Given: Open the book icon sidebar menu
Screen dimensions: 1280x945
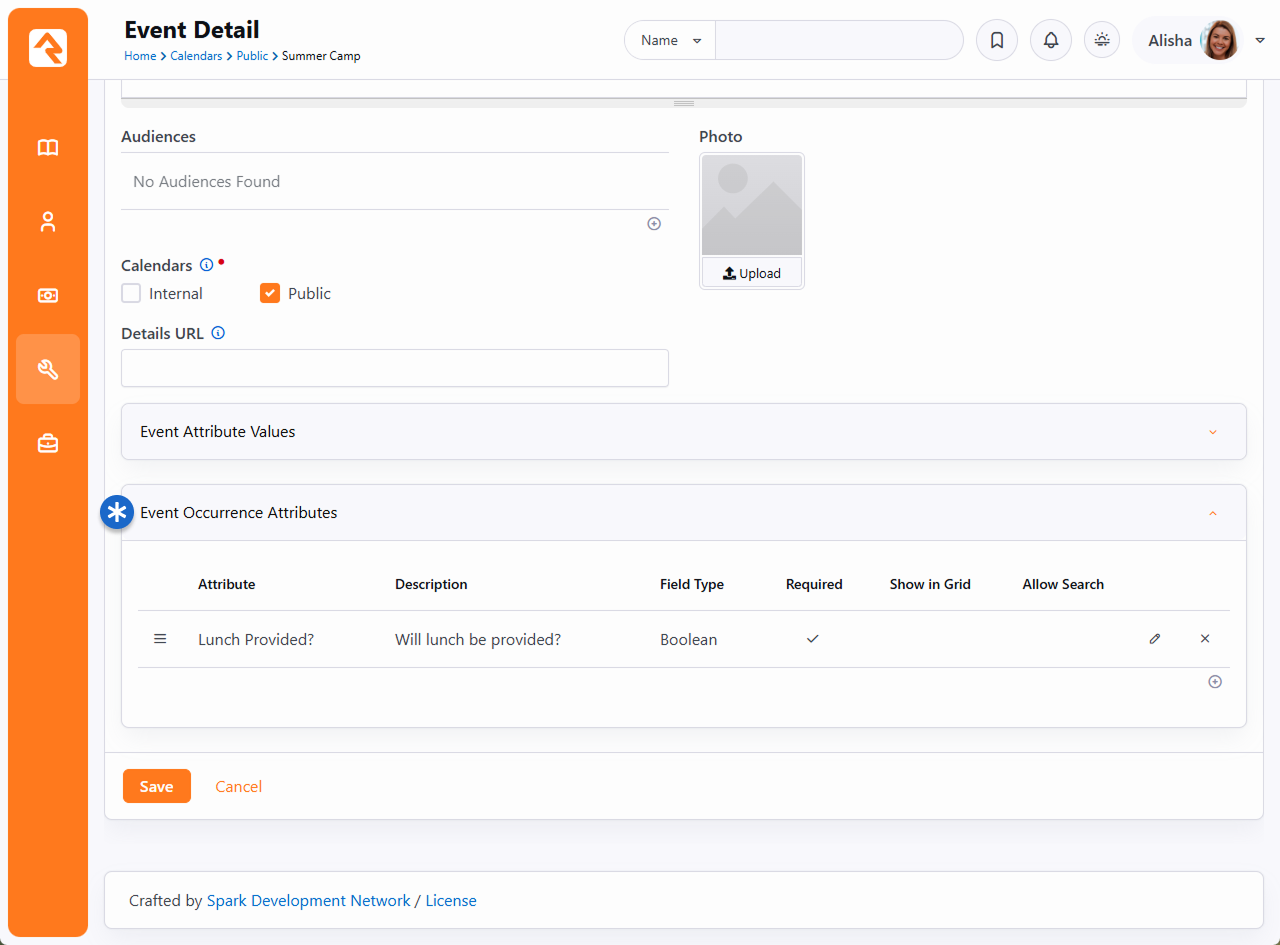Looking at the screenshot, I should pos(48,148).
